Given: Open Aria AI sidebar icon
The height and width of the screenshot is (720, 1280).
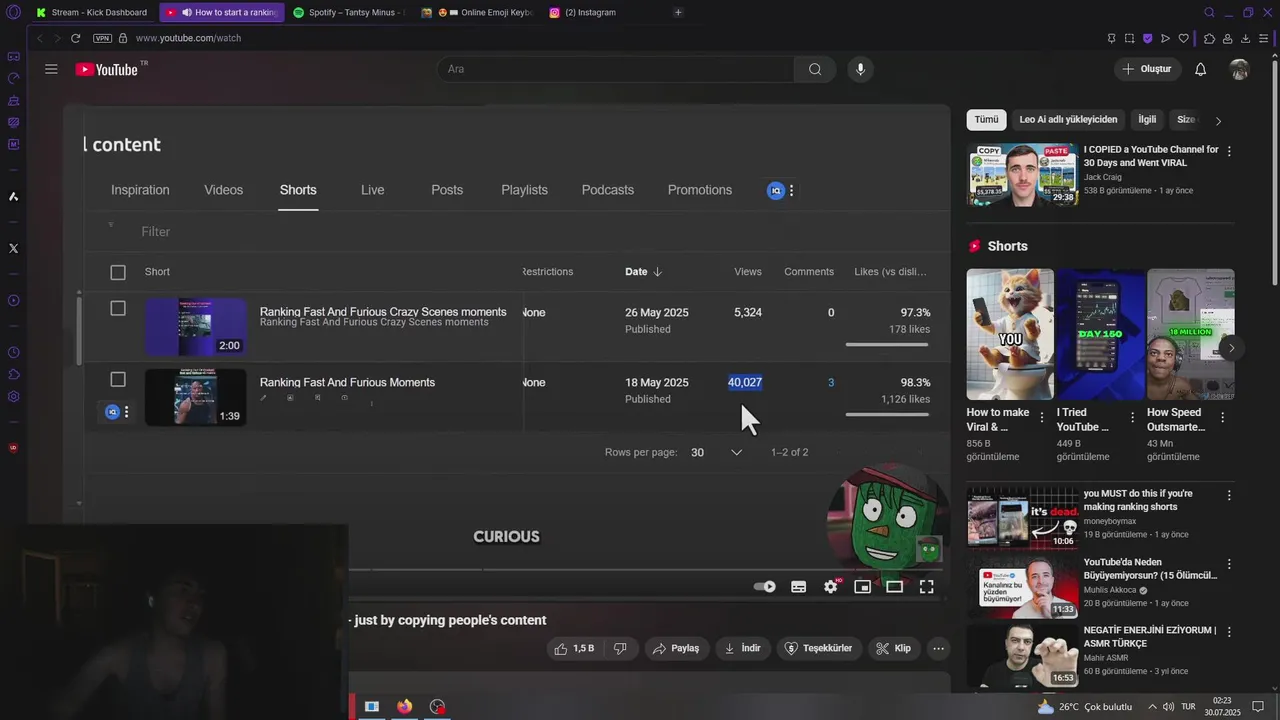Looking at the screenshot, I should pyautogui.click(x=13, y=196).
